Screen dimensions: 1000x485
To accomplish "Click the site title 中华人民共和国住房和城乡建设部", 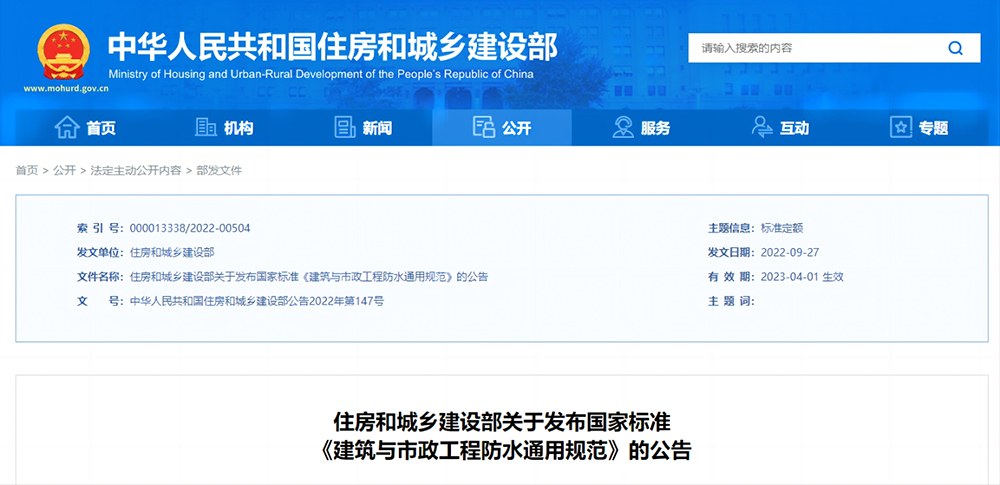I will tap(333, 46).
